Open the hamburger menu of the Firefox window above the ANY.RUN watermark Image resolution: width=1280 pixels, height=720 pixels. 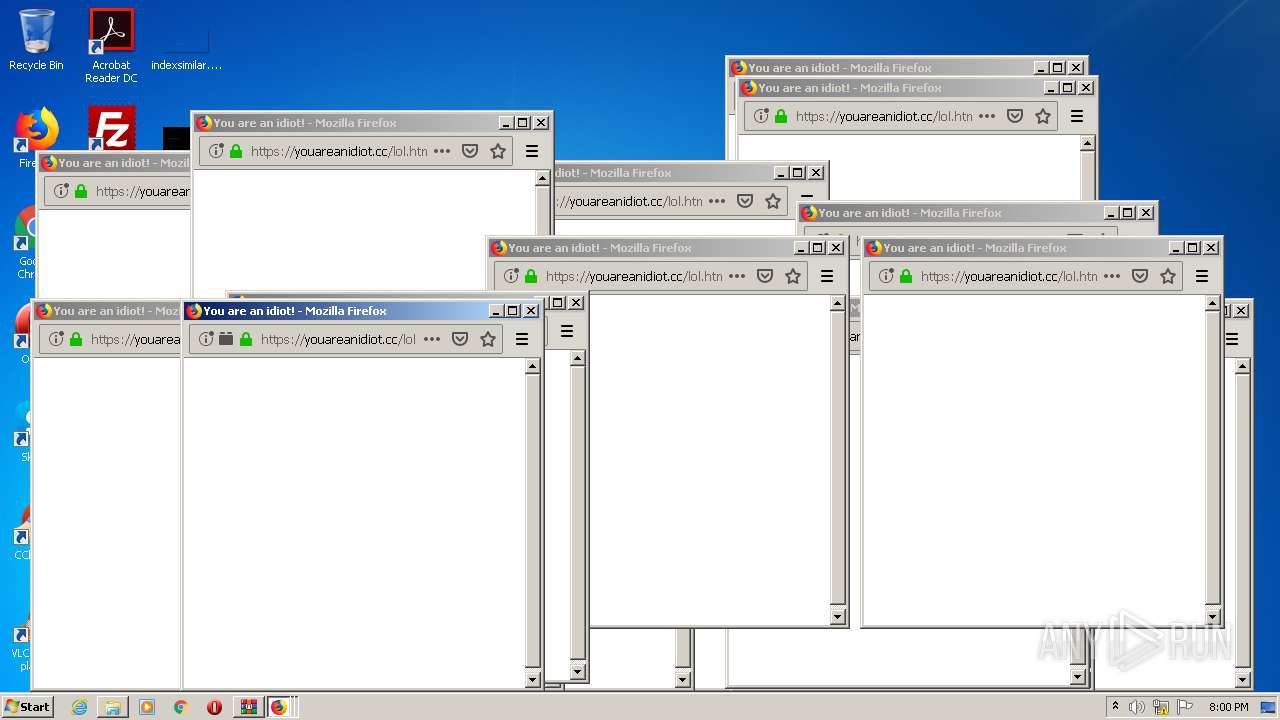click(x=1202, y=276)
